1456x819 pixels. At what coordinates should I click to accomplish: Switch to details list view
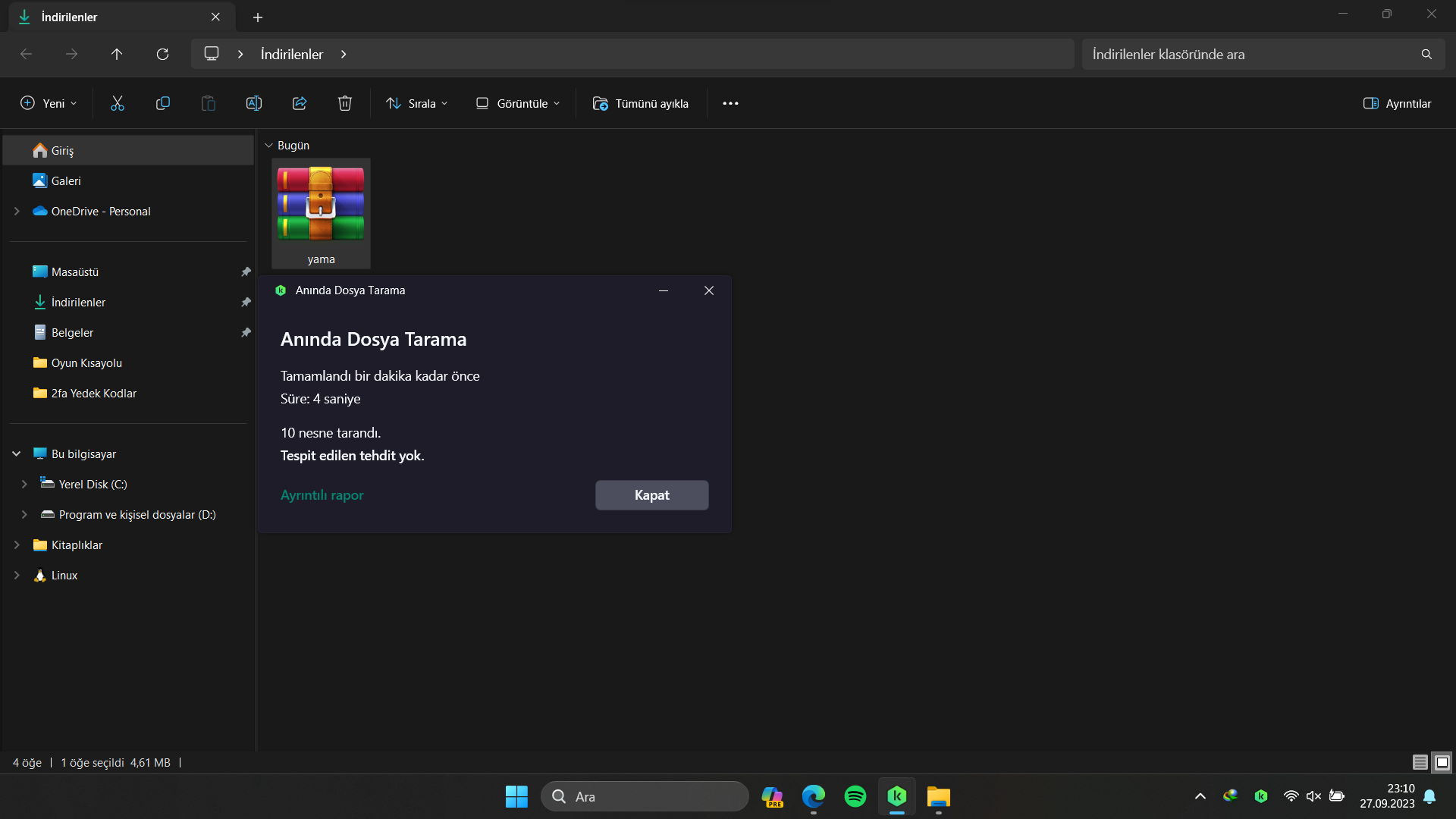click(1420, 762)
